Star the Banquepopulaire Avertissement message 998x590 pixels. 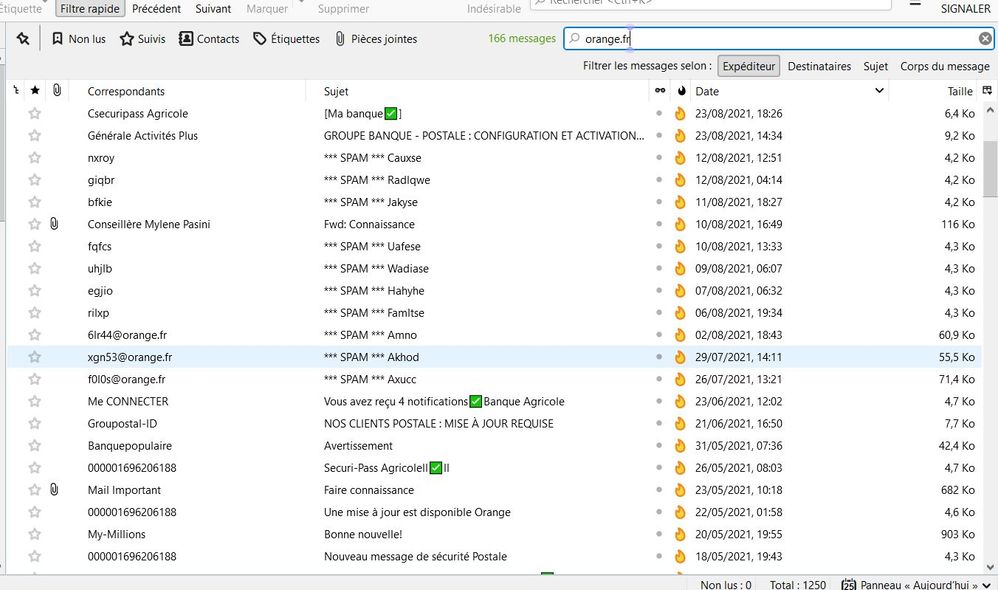(x=35, y=446)
